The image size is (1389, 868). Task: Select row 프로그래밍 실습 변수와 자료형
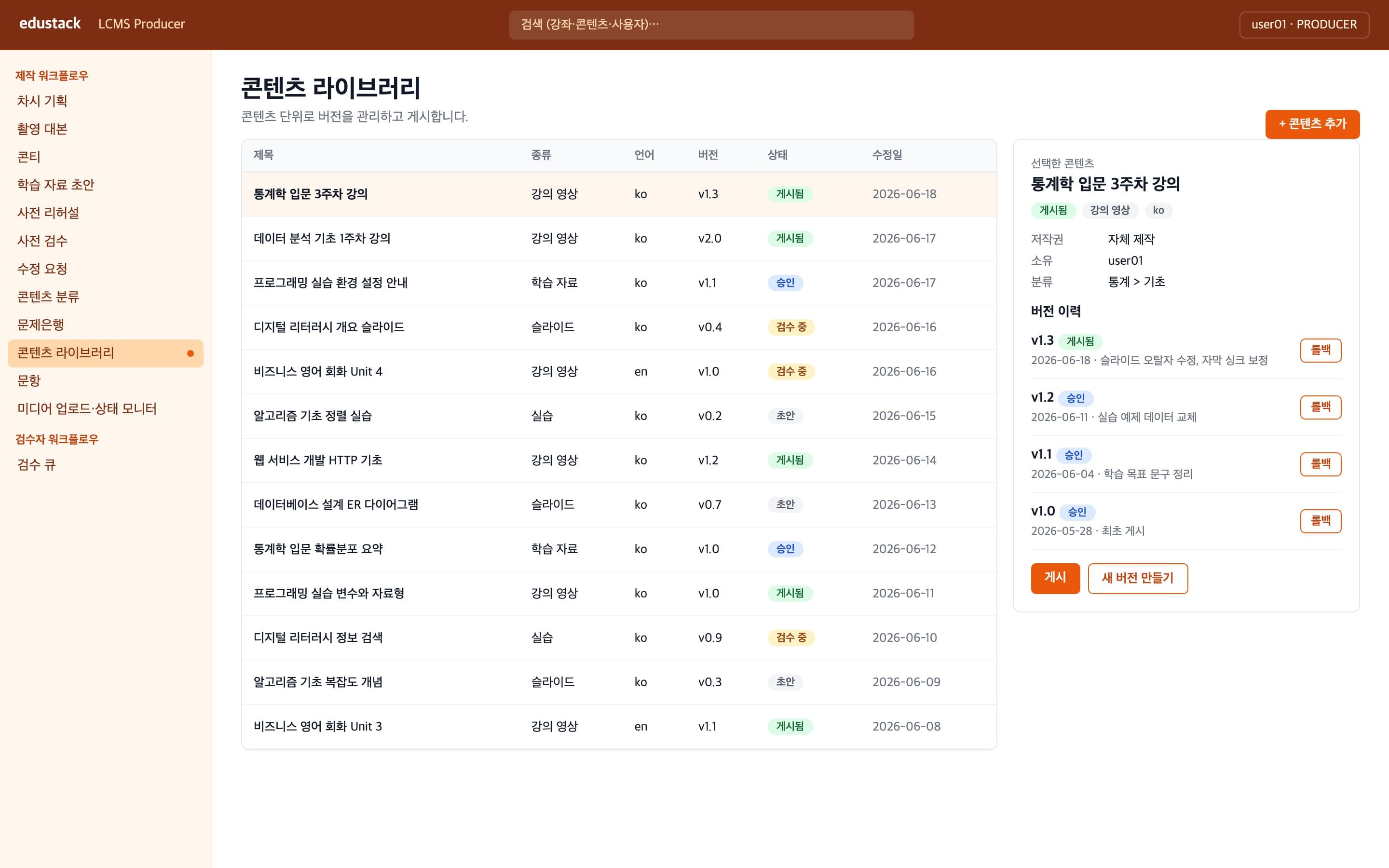[619, 593]
